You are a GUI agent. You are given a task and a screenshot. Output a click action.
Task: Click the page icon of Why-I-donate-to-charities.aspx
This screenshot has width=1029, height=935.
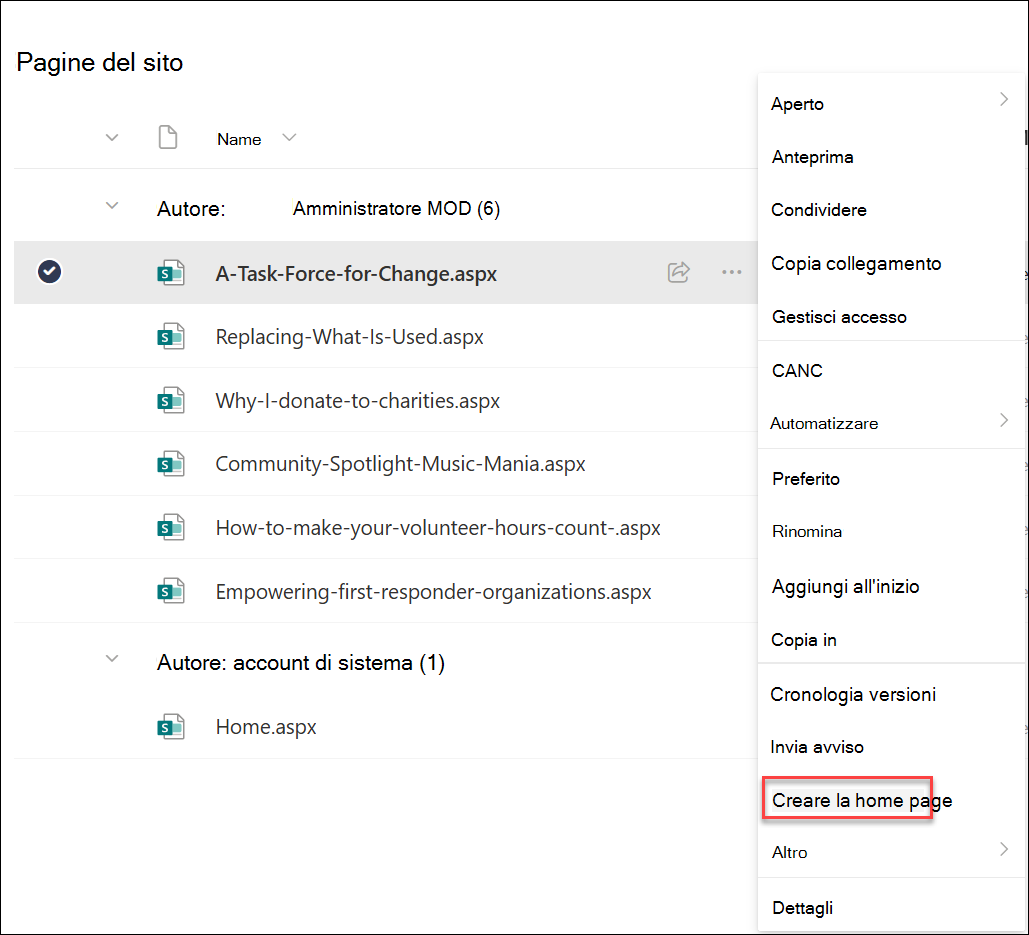point(171,400)
